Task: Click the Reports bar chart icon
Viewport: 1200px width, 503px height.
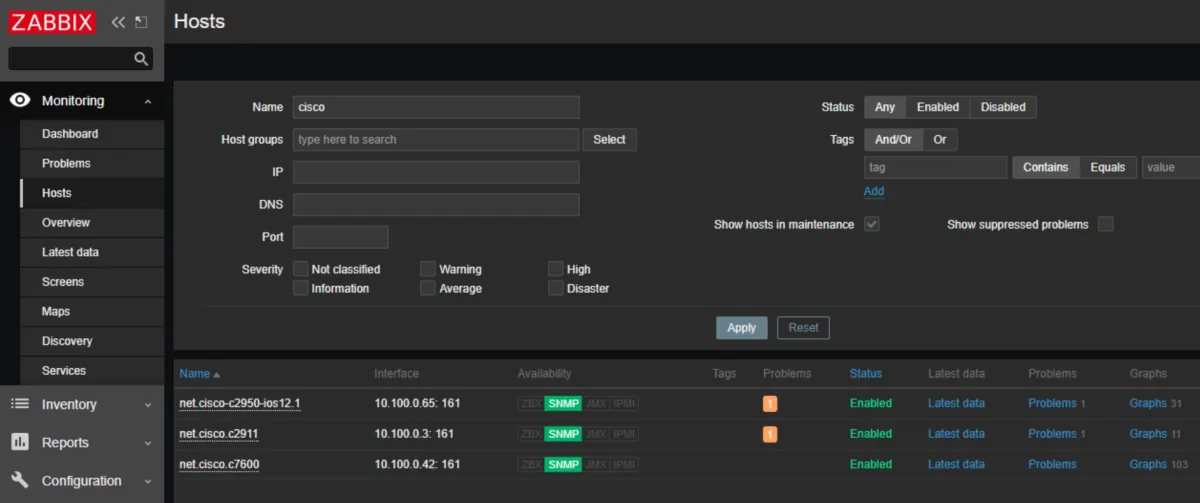Action: coord(20,442)
